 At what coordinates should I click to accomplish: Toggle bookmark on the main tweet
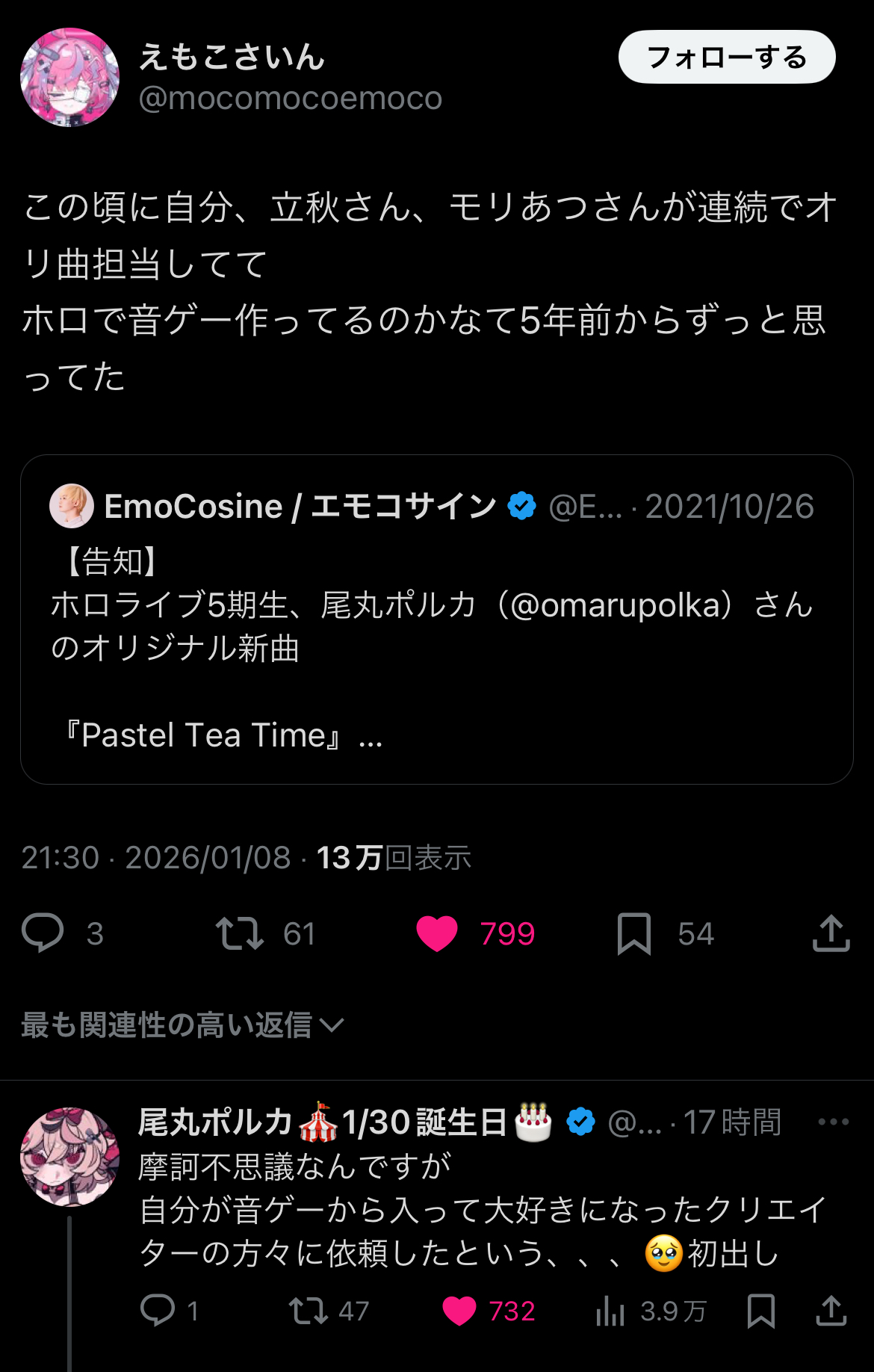(634, 933)
